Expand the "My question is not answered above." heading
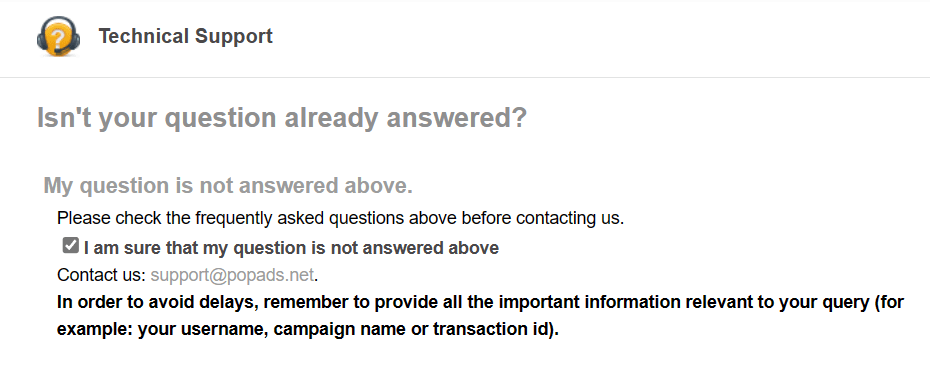The image size is (930, 377). click(x=228, y=186)
